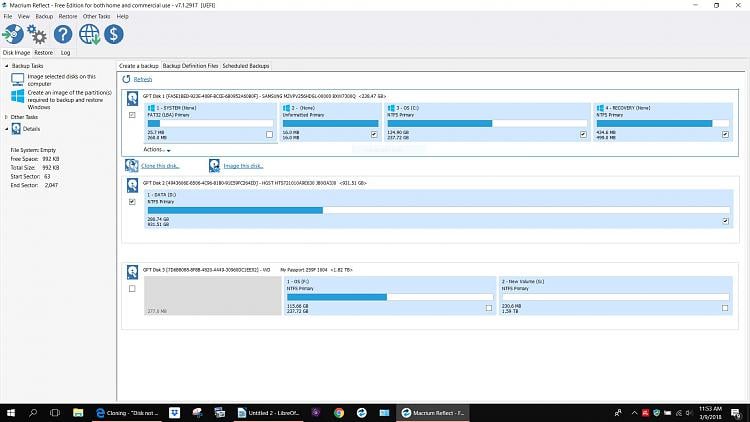Open the Actions dropdown for Disk 1
This screenshot has height=422, width=750.
tap(157, 150)
